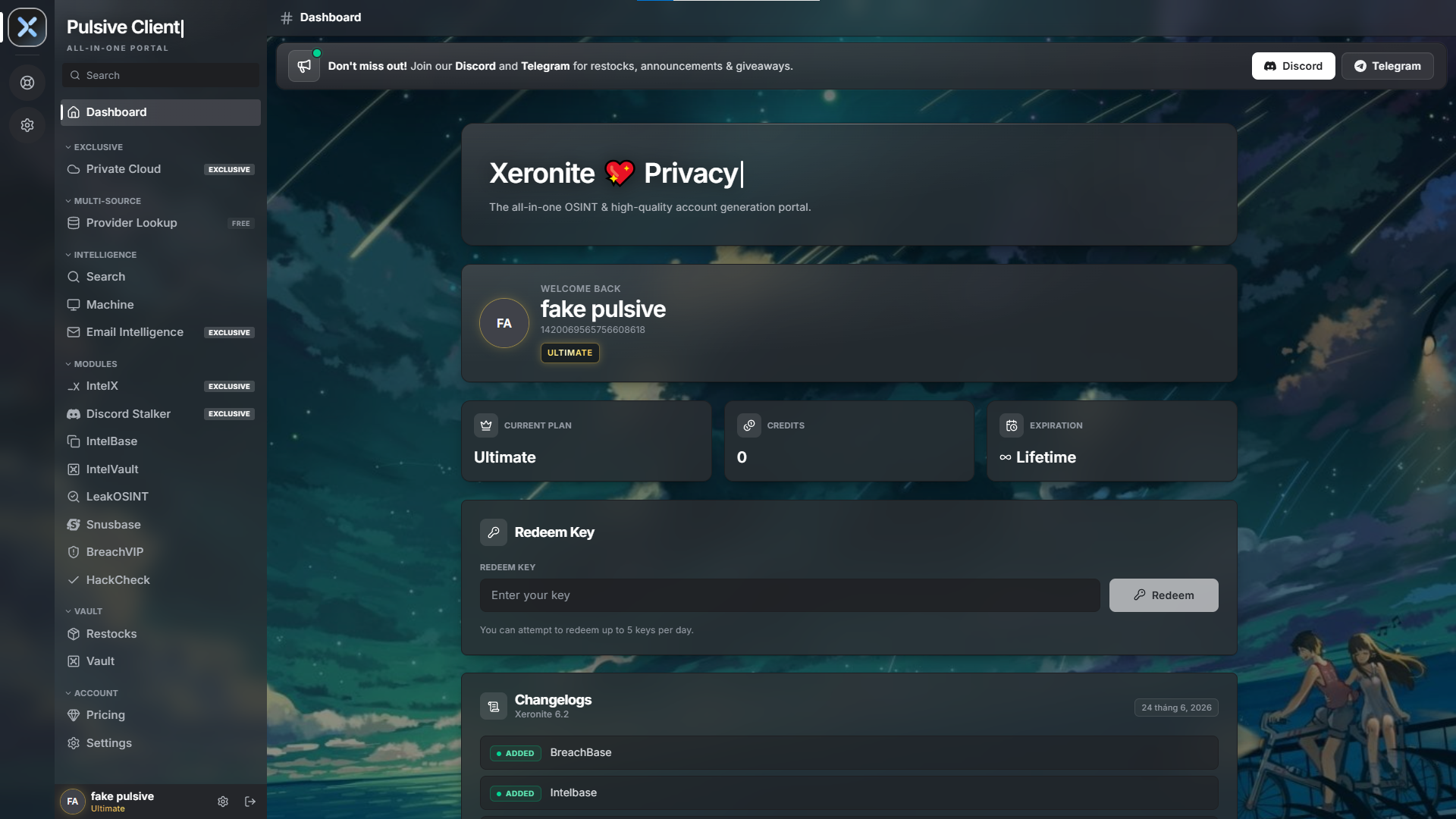This screenshot has width=1456, height=819.
Task: Click the Ultimate current plan value
Action: pos(505,457)
